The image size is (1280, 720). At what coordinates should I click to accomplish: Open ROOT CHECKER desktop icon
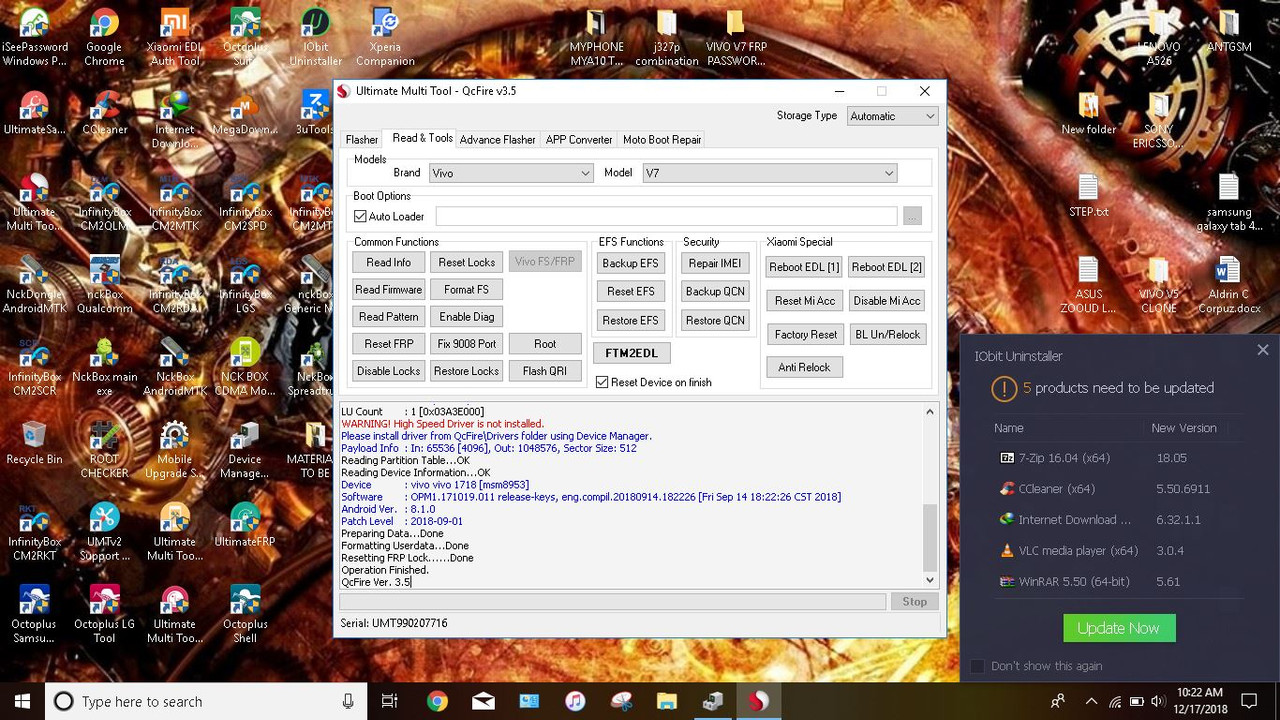(x=104, y=450)
